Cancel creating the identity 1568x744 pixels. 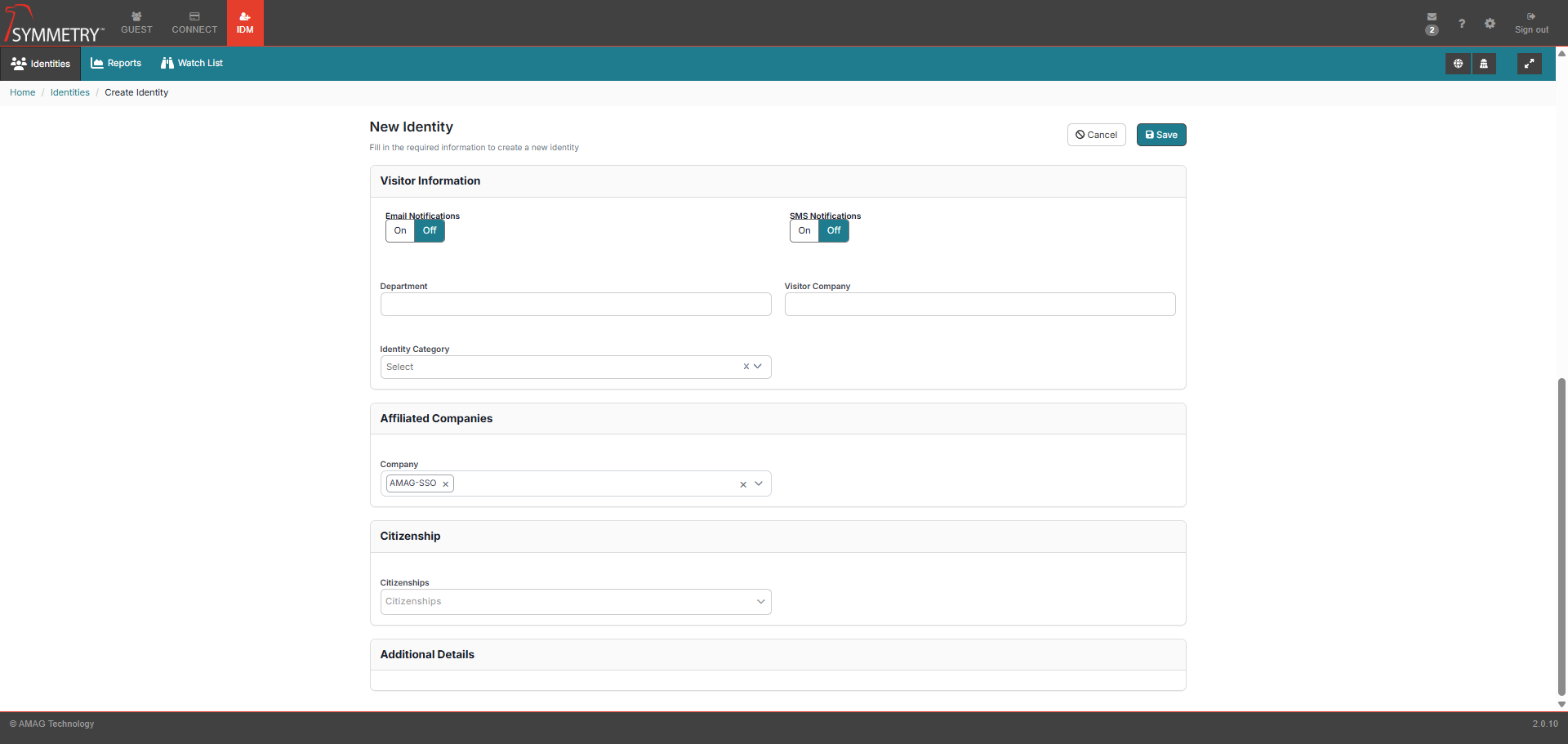[1096, 135]
